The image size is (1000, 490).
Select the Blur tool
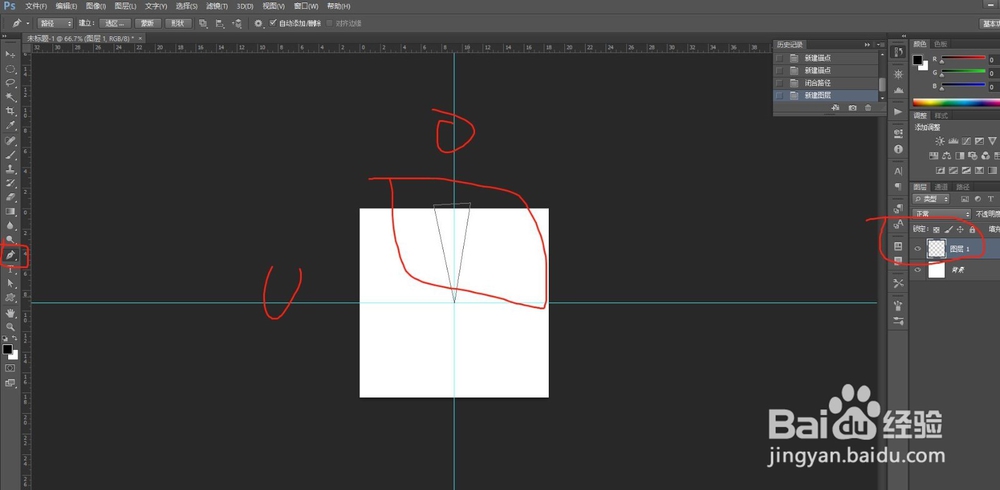tap(10, 225)
